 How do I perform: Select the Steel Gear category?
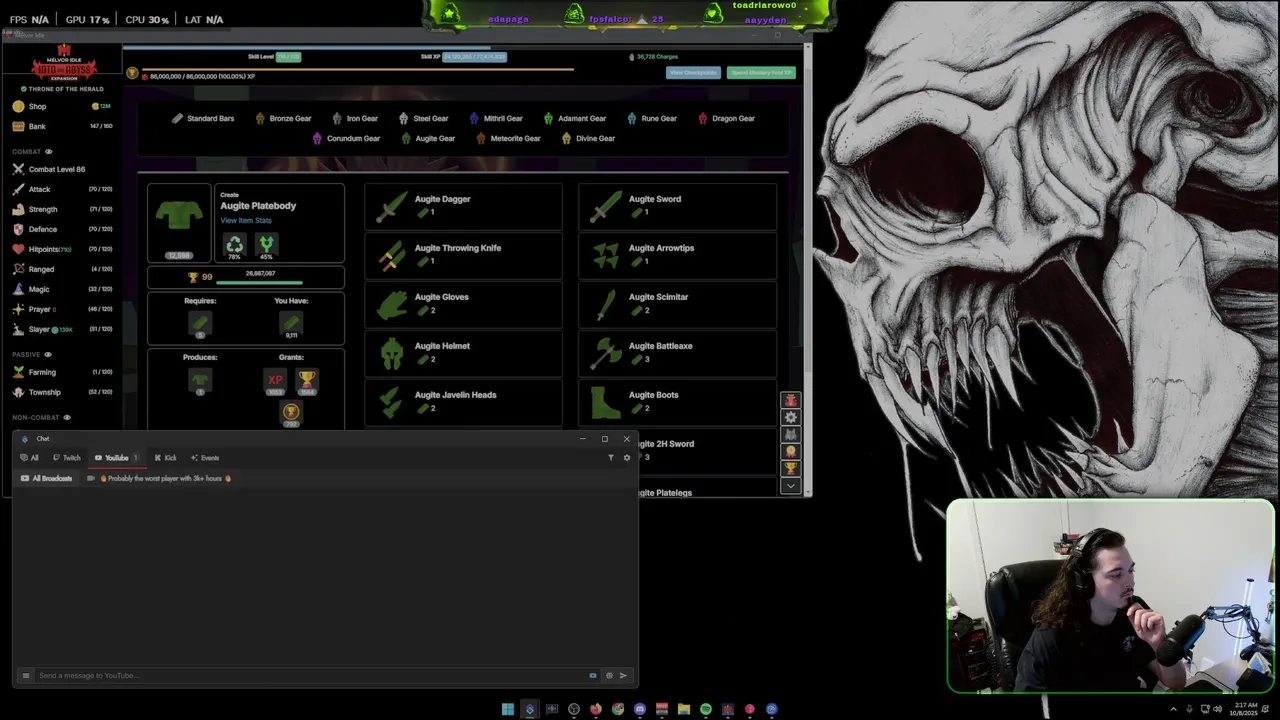coord(423,118)
